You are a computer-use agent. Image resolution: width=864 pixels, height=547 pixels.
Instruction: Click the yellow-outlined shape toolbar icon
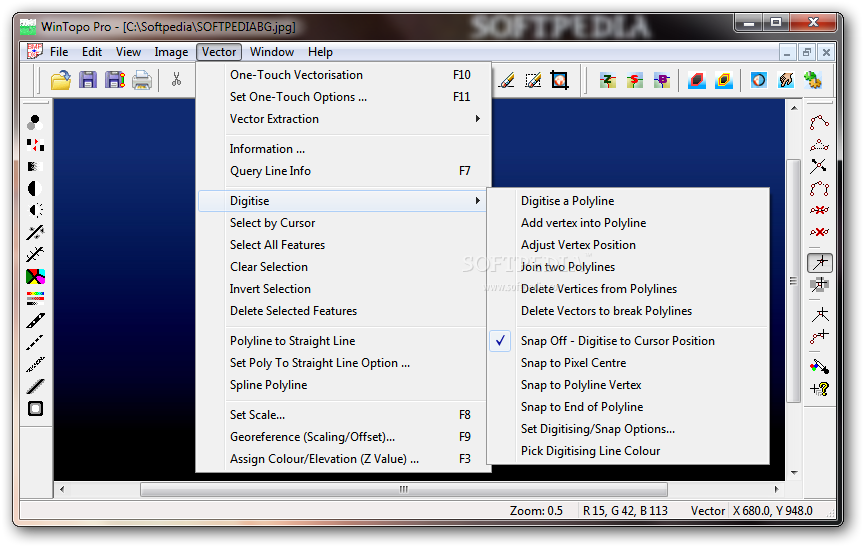723,80
